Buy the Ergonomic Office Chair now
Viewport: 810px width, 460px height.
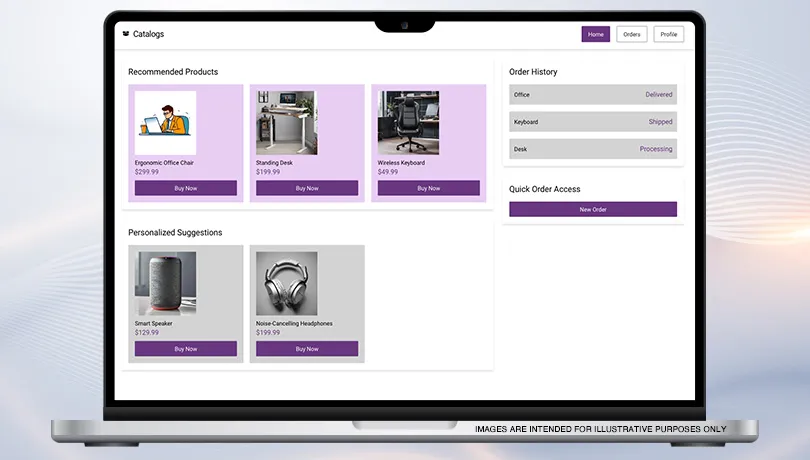point(186,188)
